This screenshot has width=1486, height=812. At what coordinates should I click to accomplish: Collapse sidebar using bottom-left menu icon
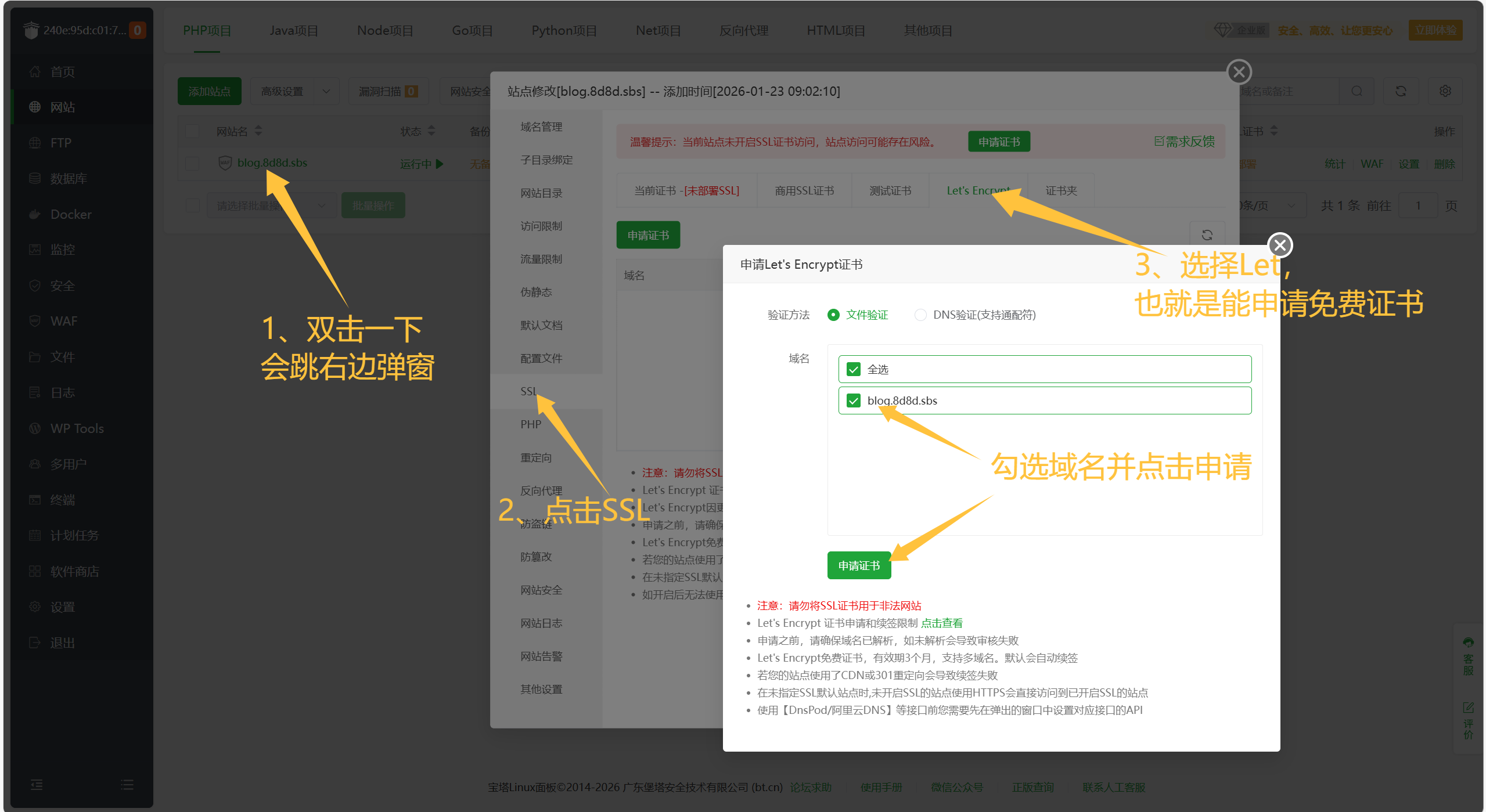(37, 785)
